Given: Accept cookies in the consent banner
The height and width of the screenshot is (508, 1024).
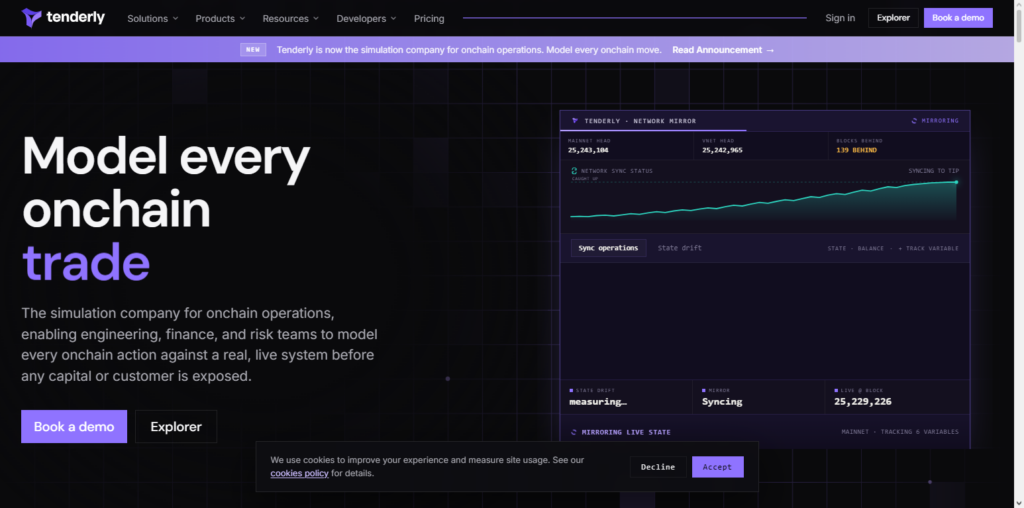Looking at the screenshot, I should point(717,467).
